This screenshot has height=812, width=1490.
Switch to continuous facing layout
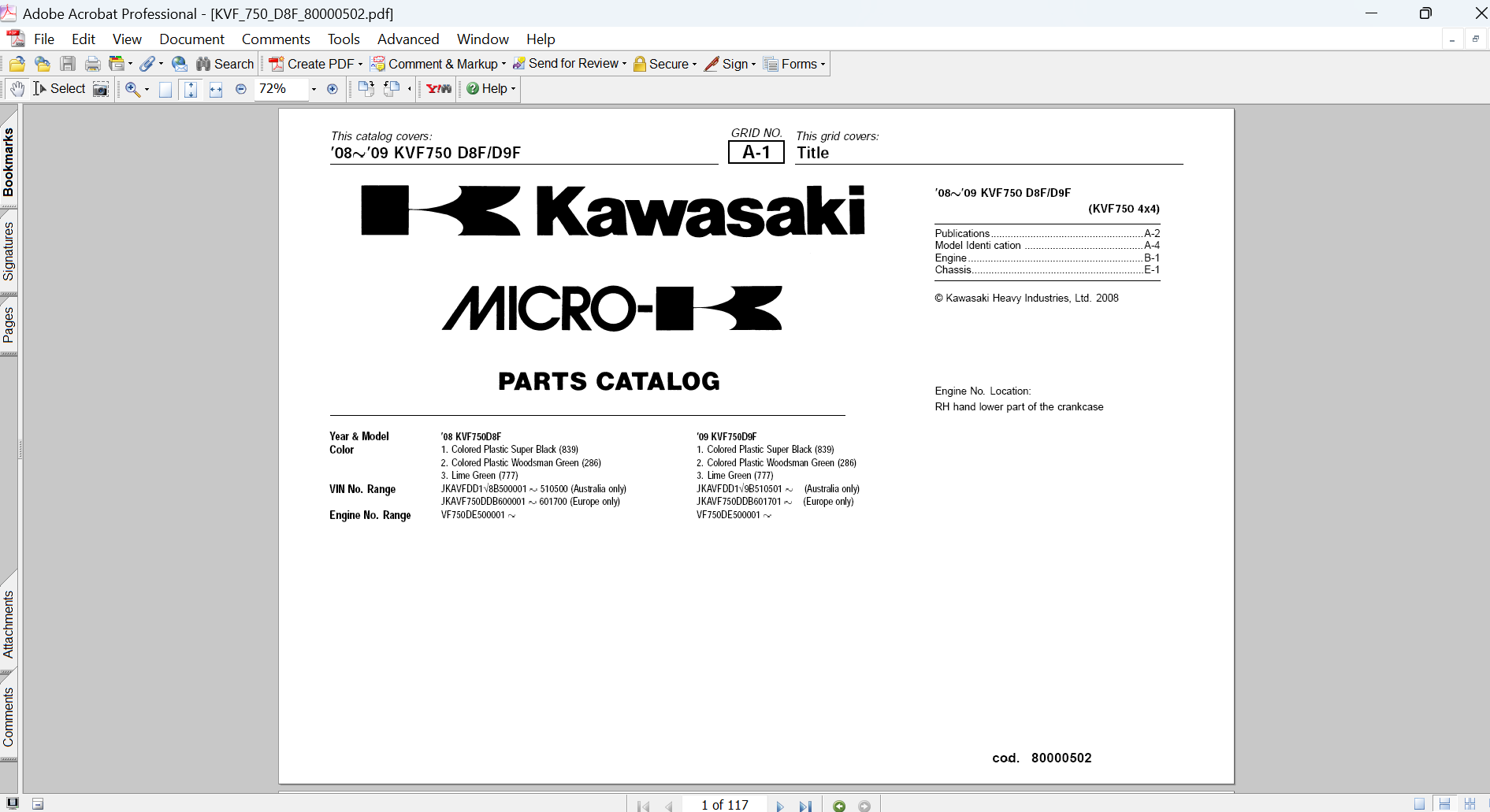click(1470, 804)
